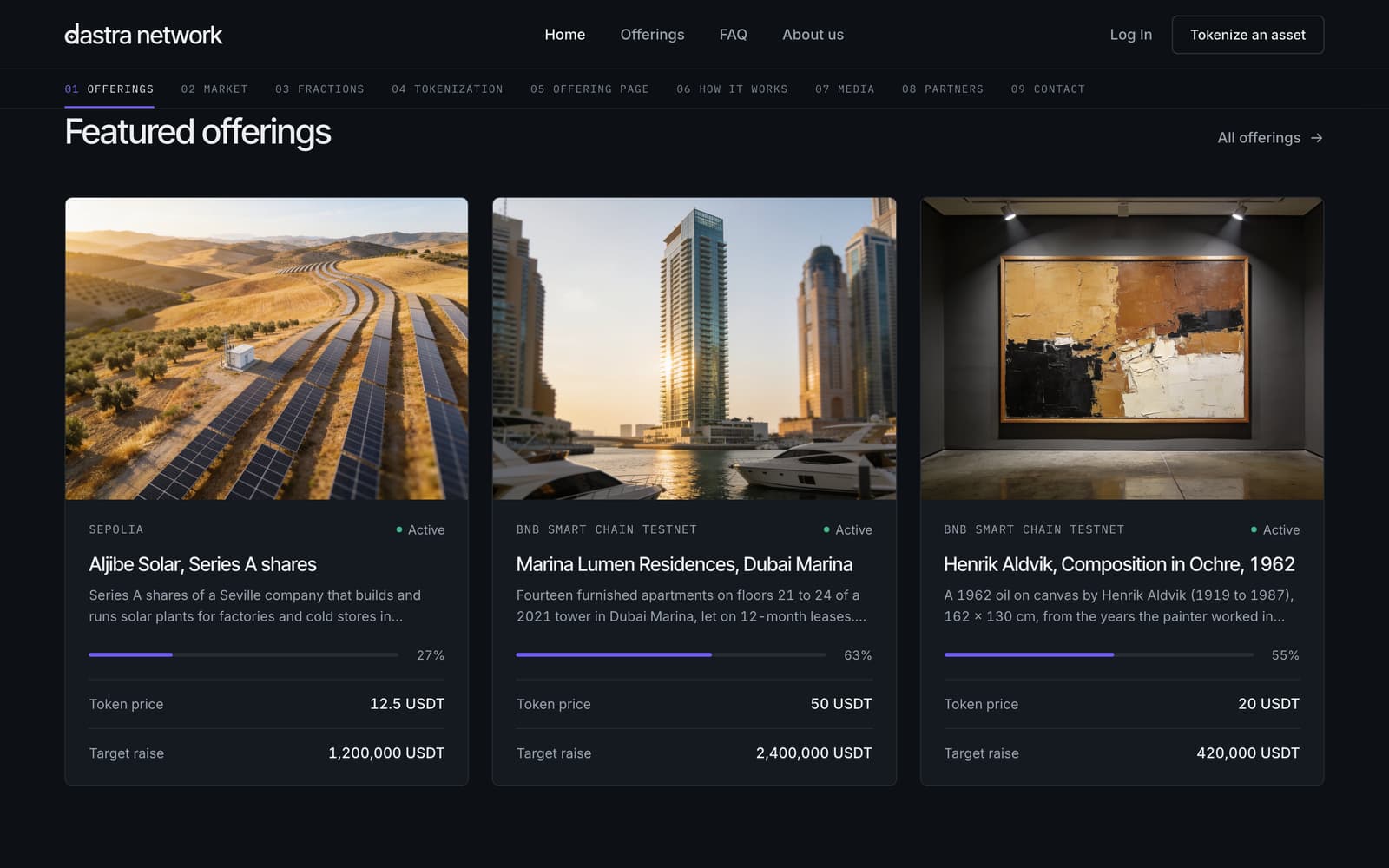This screenshot has width=1389, height=868.
Task: Click the Featured offerings heading
Action: pos(198,132)
